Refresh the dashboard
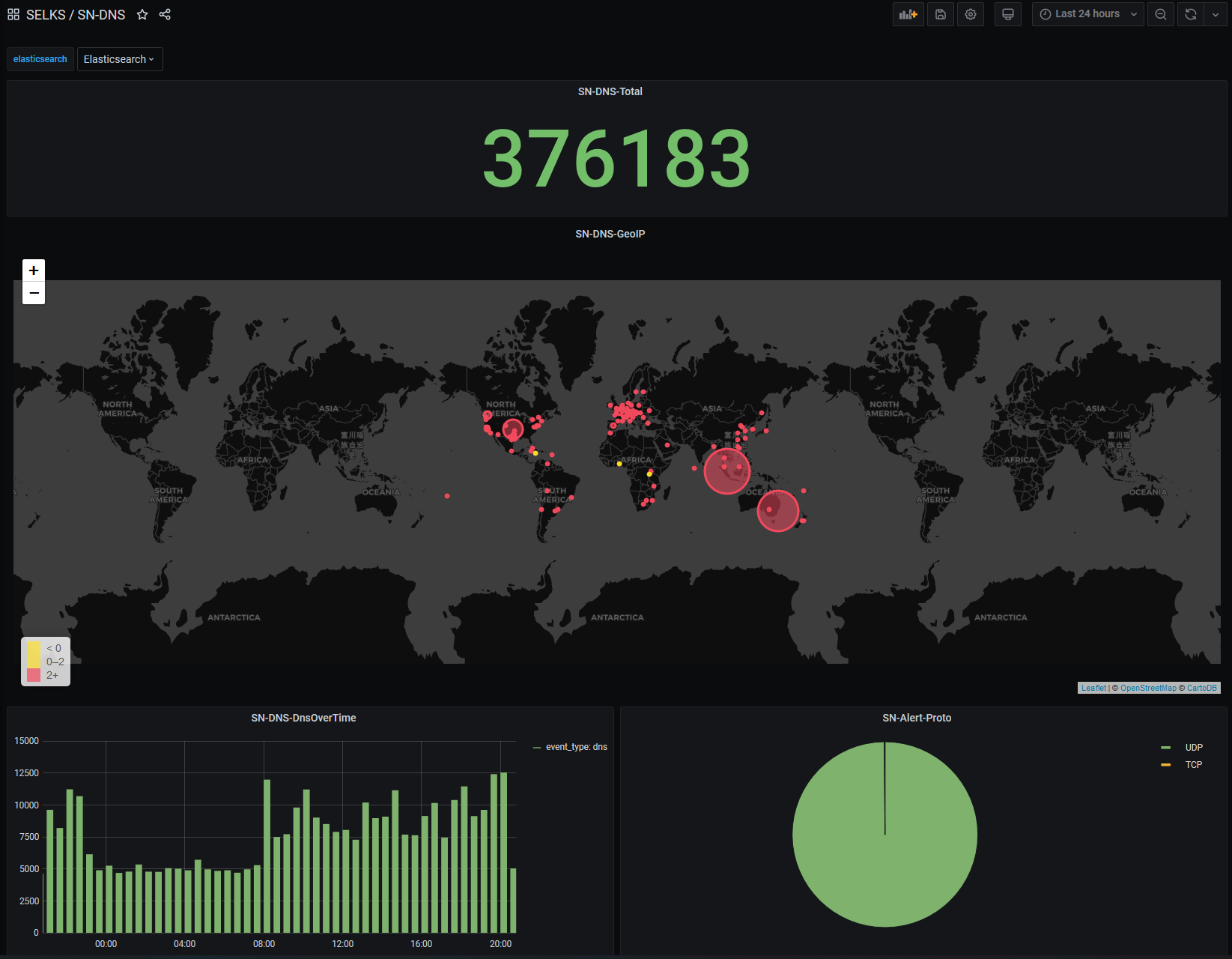Viewport: 1232px width, 959px height. coord(1191,14)
